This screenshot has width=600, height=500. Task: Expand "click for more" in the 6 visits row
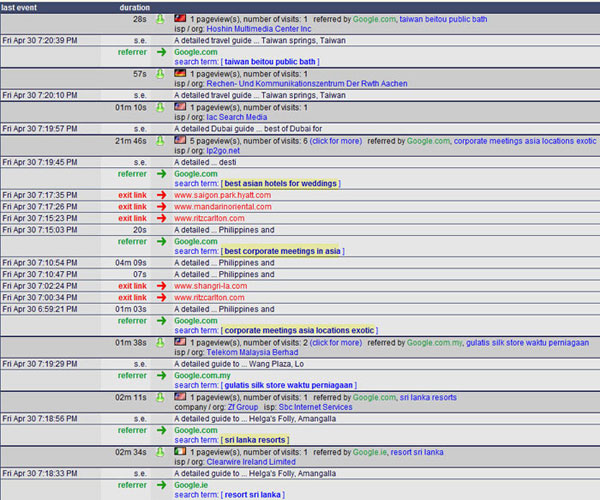pyautogui.click(x=336, y=141)
